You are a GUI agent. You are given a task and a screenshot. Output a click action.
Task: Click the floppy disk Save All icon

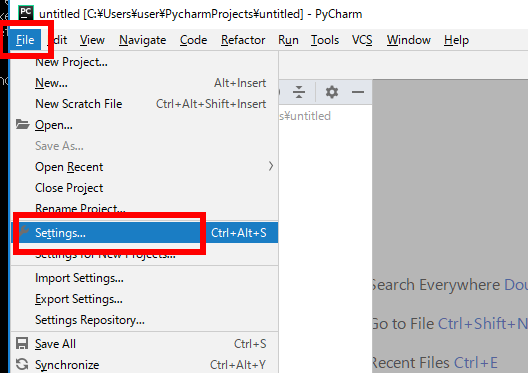pos(22,343)
